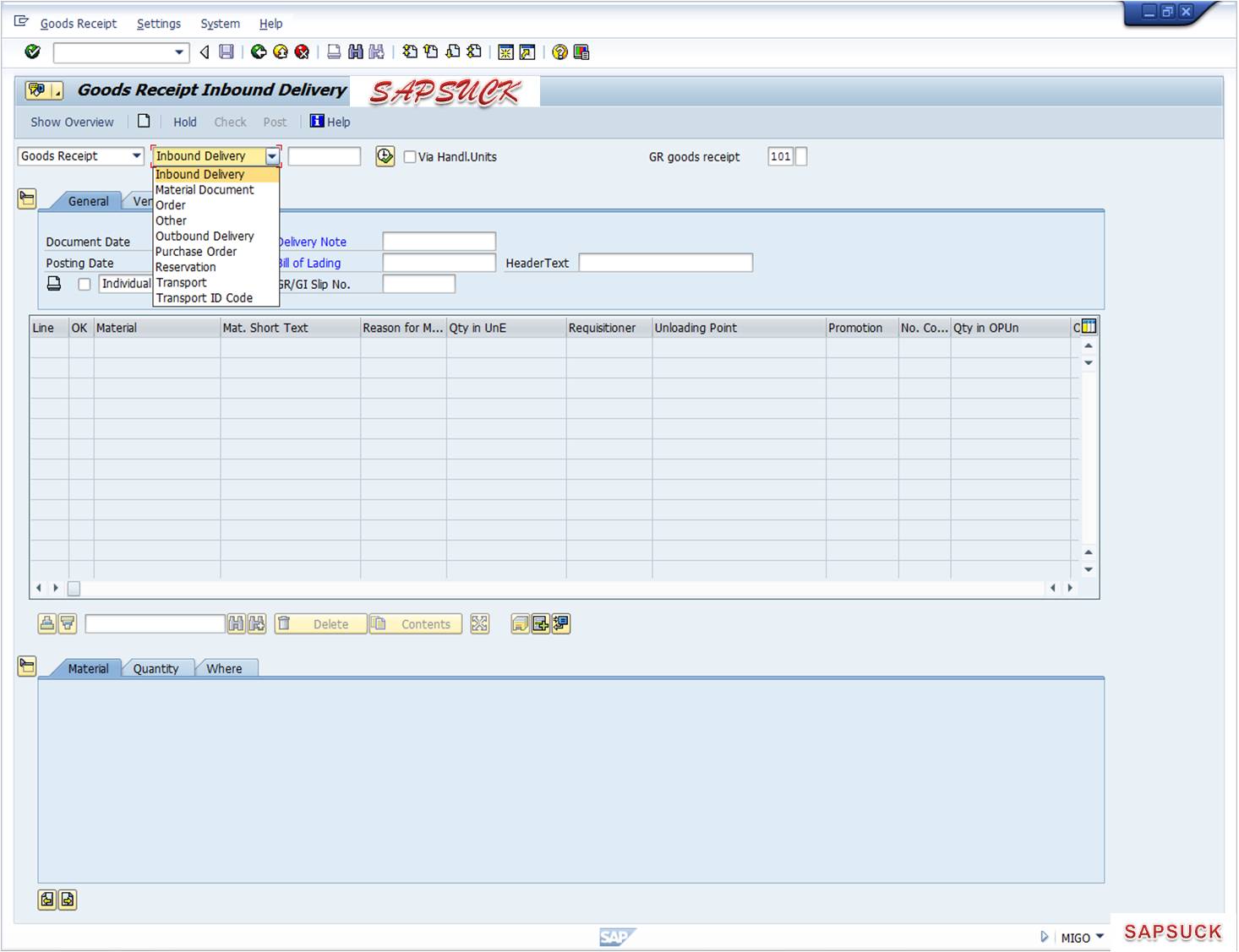This screenshot has height=952, width=1239.
Task: Click the table column configuration icon
Action: [1089, 327]
